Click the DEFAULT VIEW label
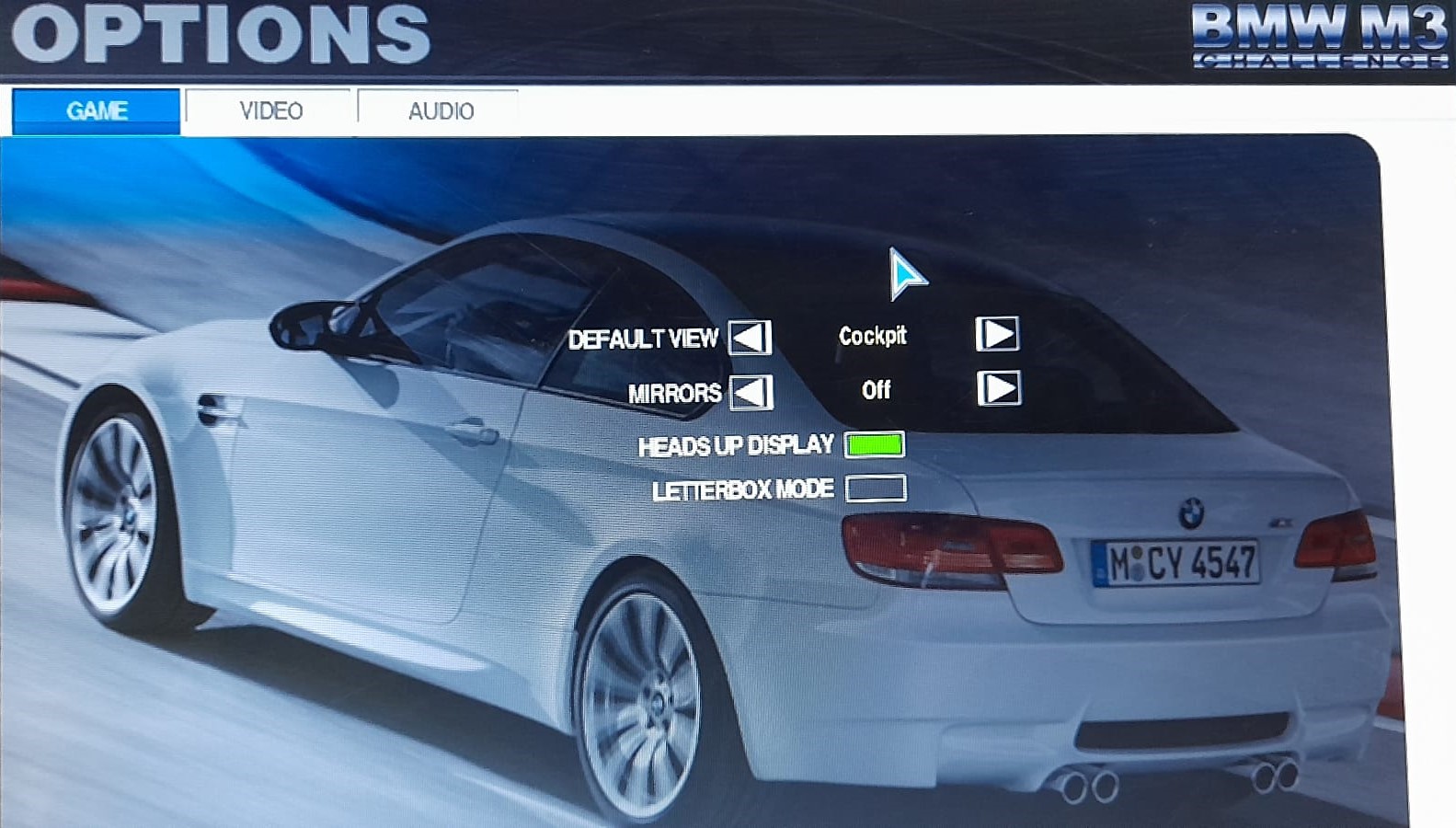Viewport: 1456px width, 828px height. (643, 339)
